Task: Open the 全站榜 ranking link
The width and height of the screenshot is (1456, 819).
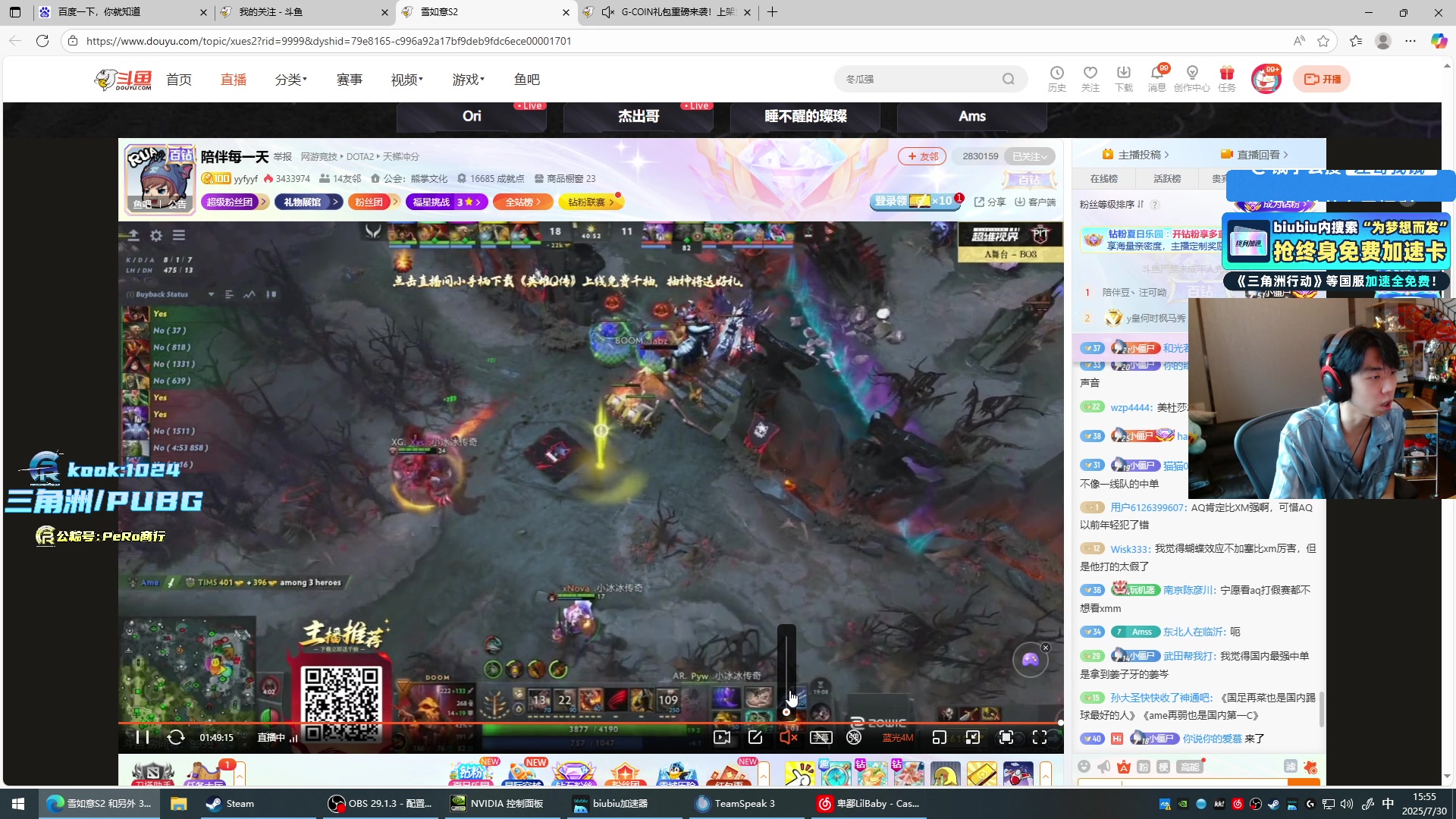Action: (x=522, y=202)
